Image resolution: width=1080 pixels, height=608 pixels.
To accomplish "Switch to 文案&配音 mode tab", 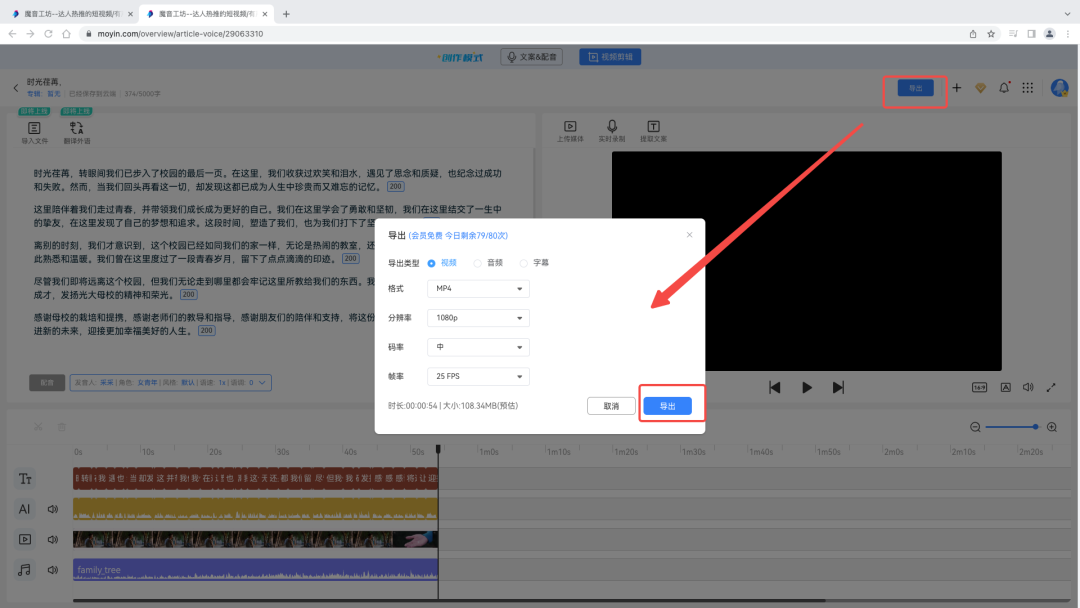I will [532, 56].
